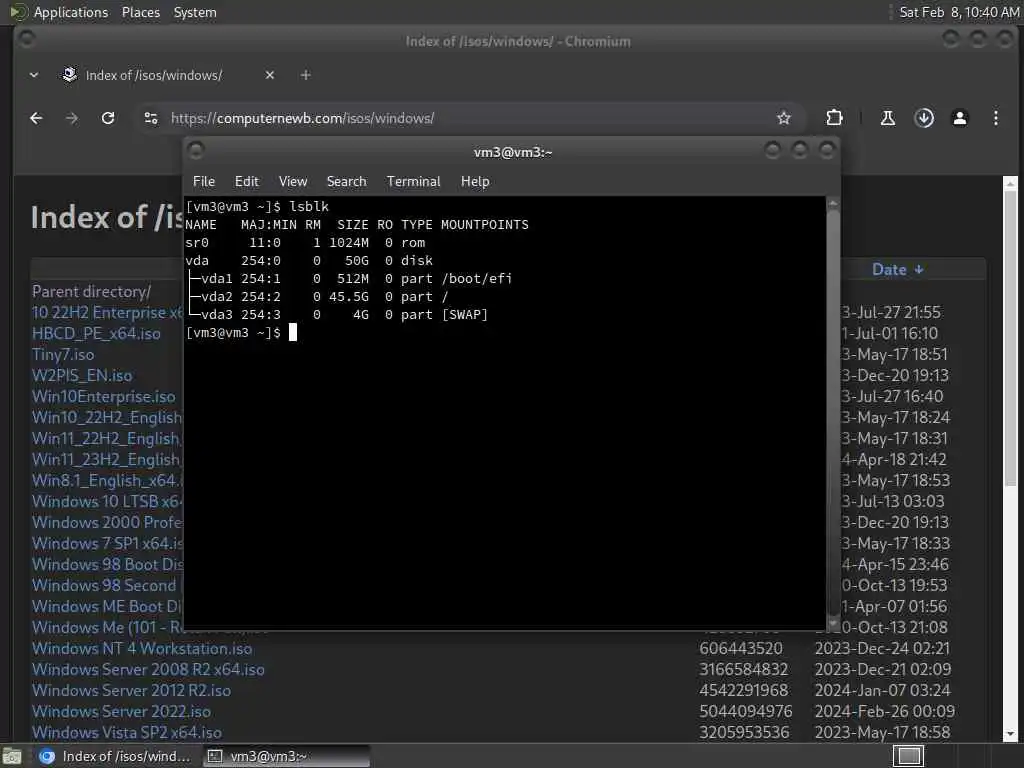Click the Win11_23H2_English link
Screen dimensions: 1024x768
pos(108,460)
